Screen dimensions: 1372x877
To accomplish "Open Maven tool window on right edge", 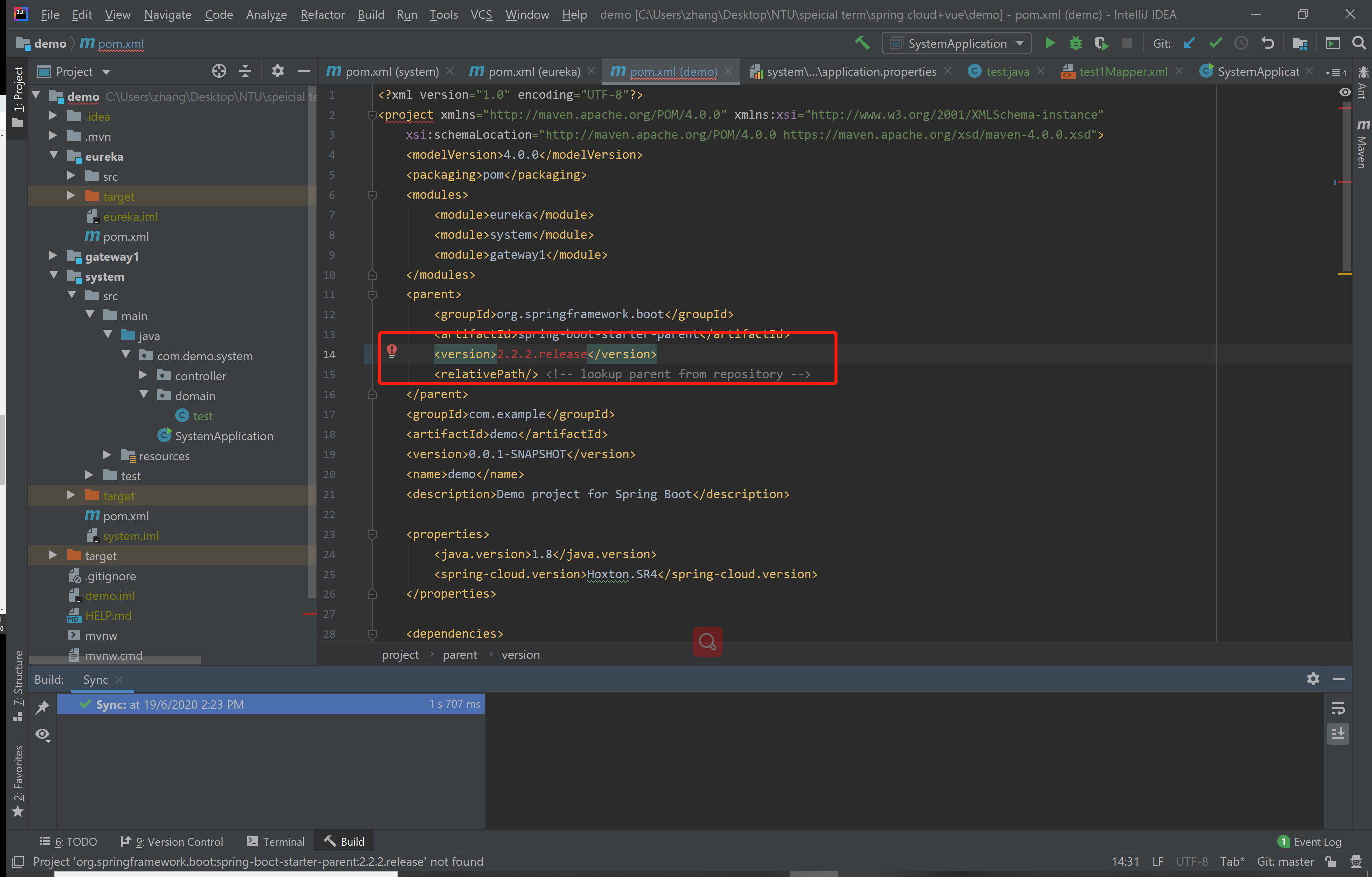I will tap(1363, 144).
